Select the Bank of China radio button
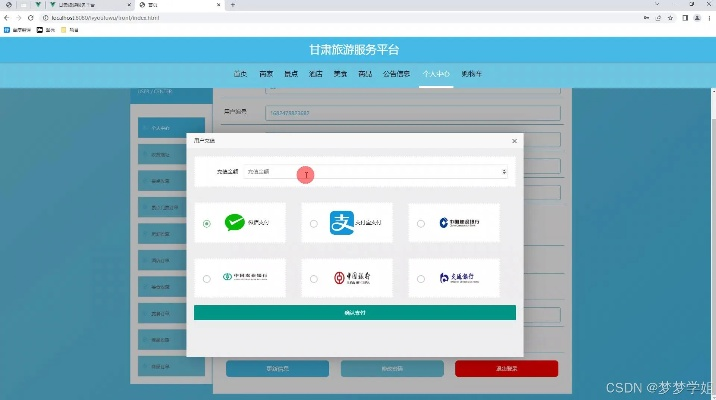Viewport: 716px width, 400px height. [x=314, y=279]
